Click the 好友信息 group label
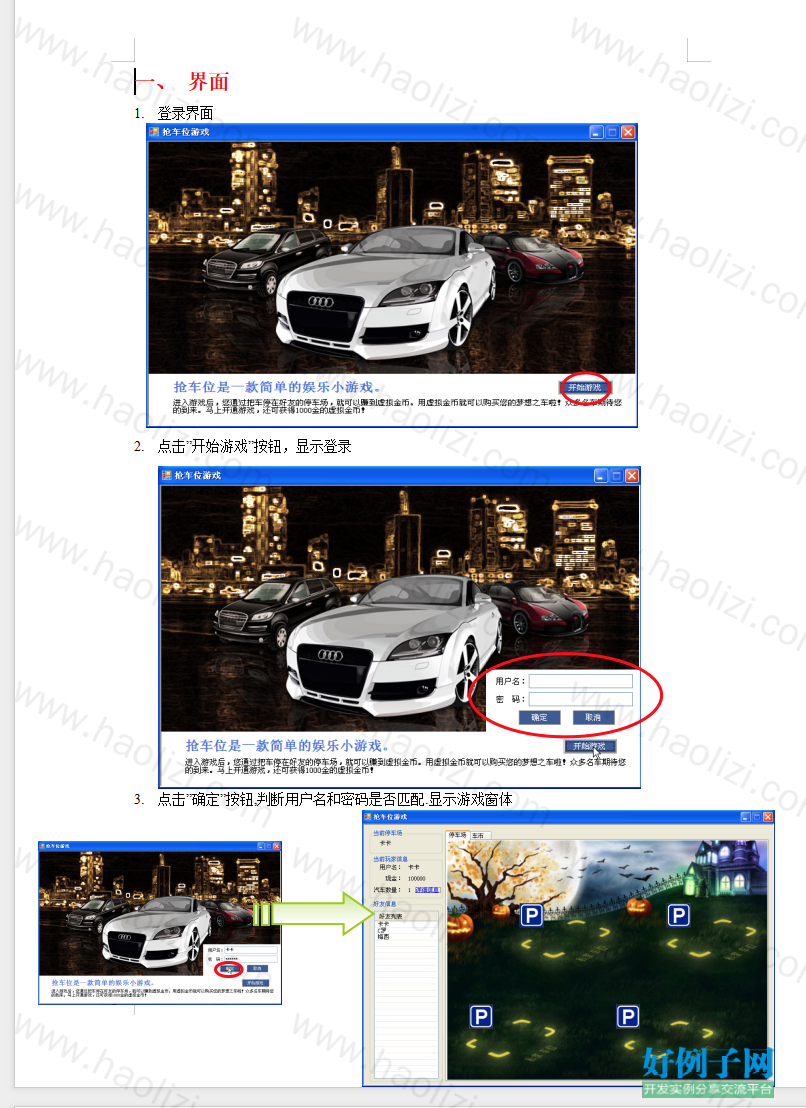The height and width of the screenshot is (1108, 806). pos(384,904)
